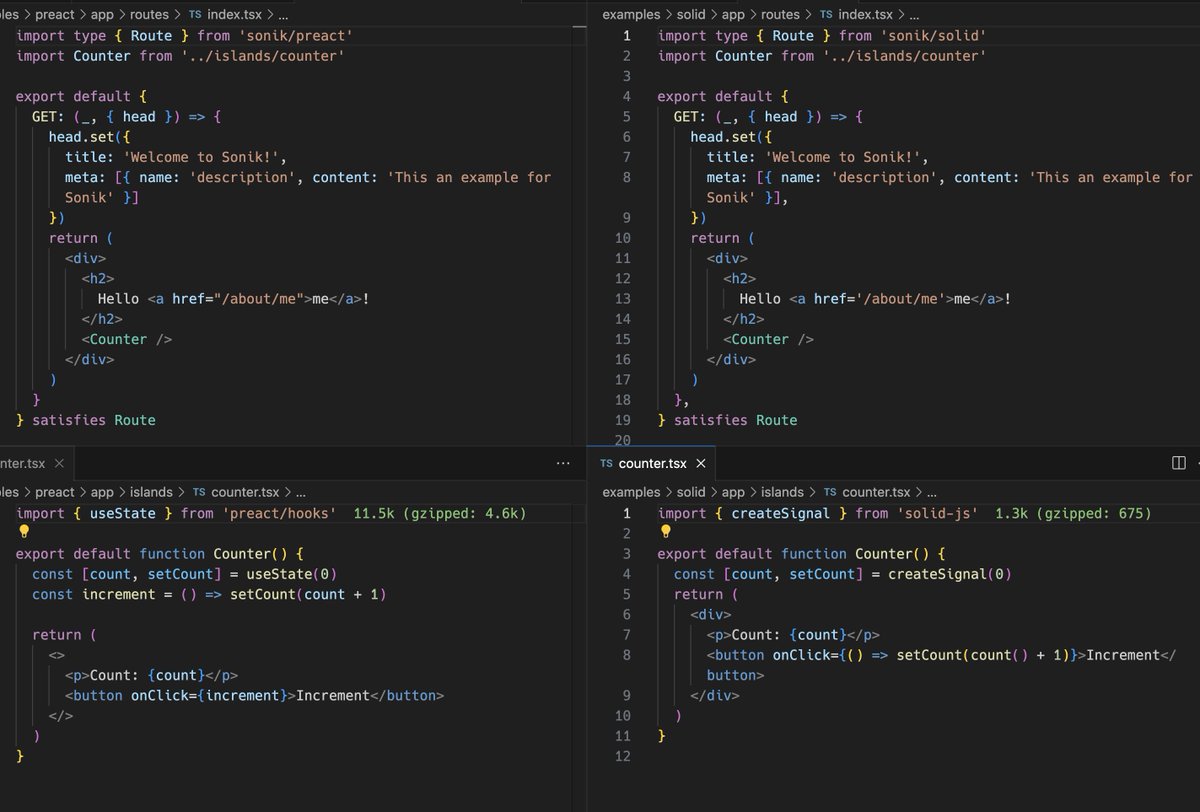Click line number 13 in solid index.tsx
1200x812 pixels.
623,299
